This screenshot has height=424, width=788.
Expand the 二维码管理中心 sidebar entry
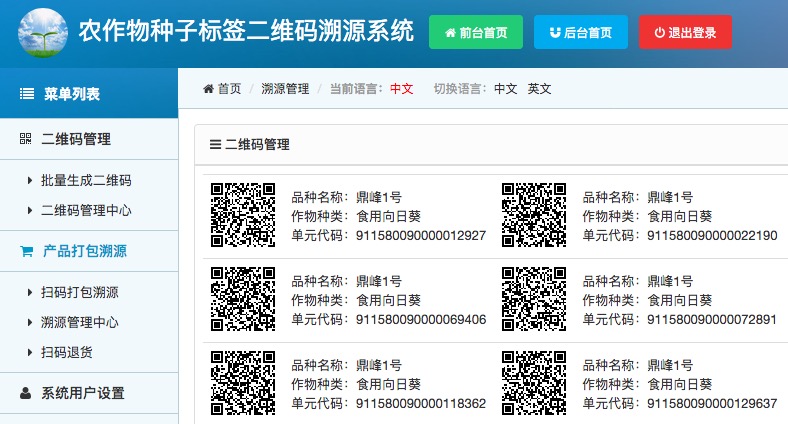pos(85,210)
